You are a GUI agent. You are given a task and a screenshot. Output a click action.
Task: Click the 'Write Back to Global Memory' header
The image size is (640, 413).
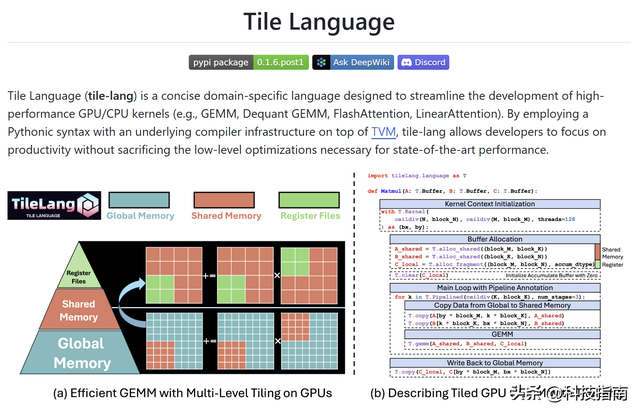(x=495, y=363)
